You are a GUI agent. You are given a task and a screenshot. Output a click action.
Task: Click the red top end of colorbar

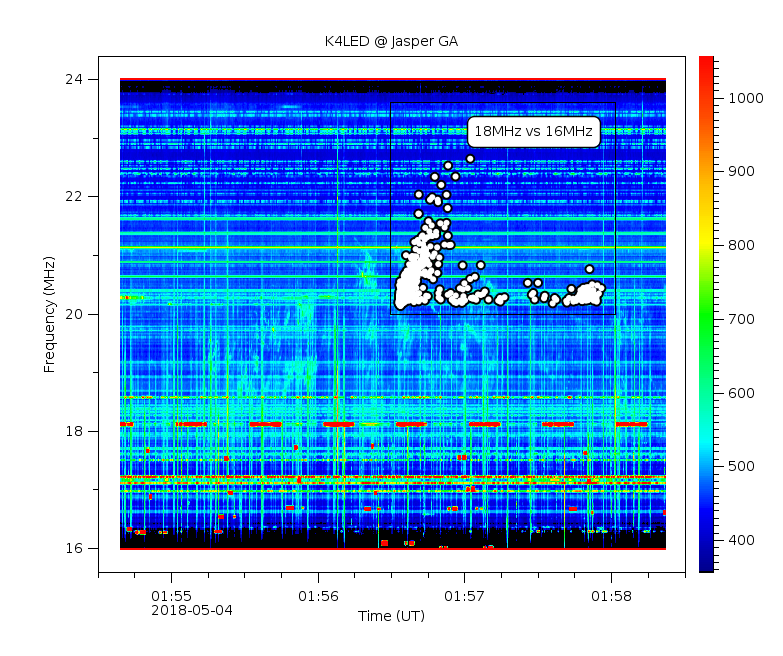(706, 62)
